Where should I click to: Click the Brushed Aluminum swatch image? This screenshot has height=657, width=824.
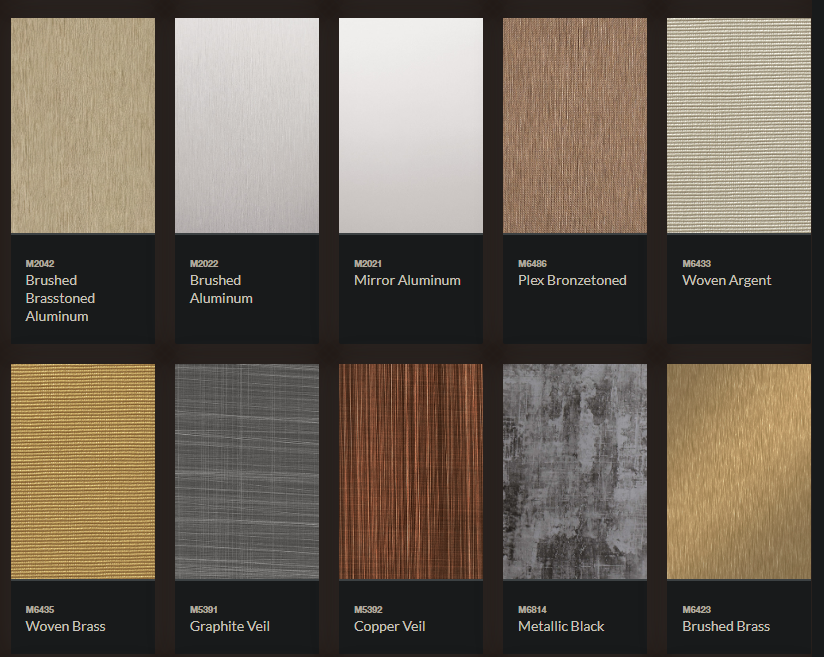click(247, 126)
